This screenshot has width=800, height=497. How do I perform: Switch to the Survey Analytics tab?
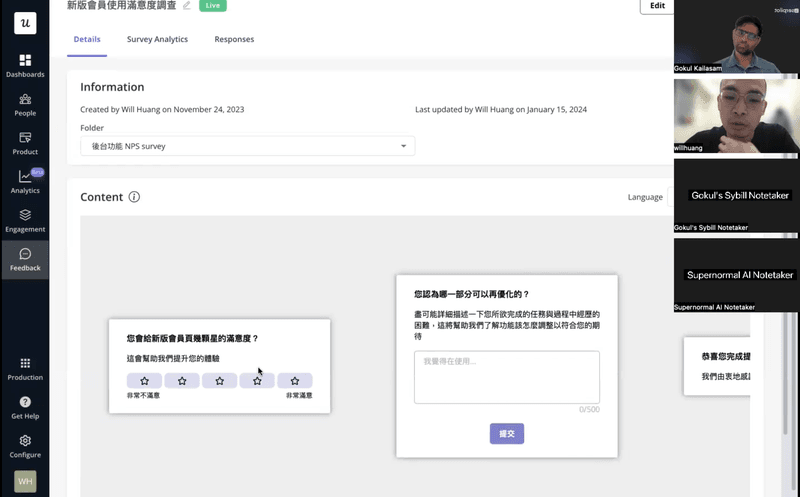click(157, 39)
